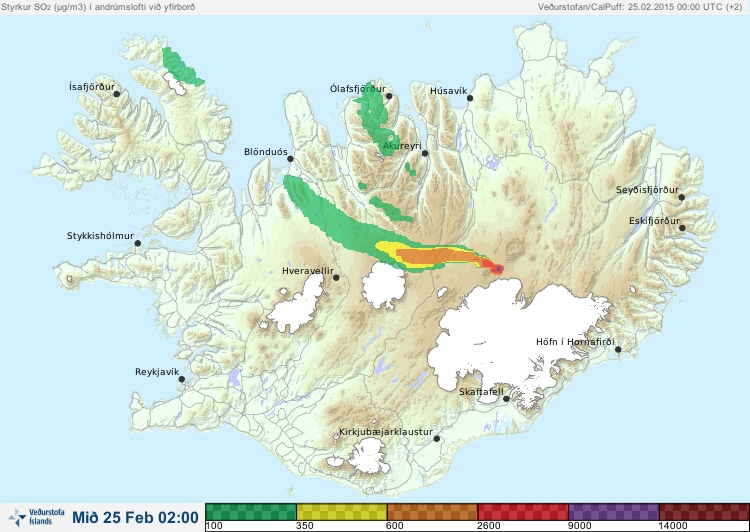The height and width of the screenshot is (532, 750).
Task: Click the Akureyri label text
Action: (x=402, y=146)
